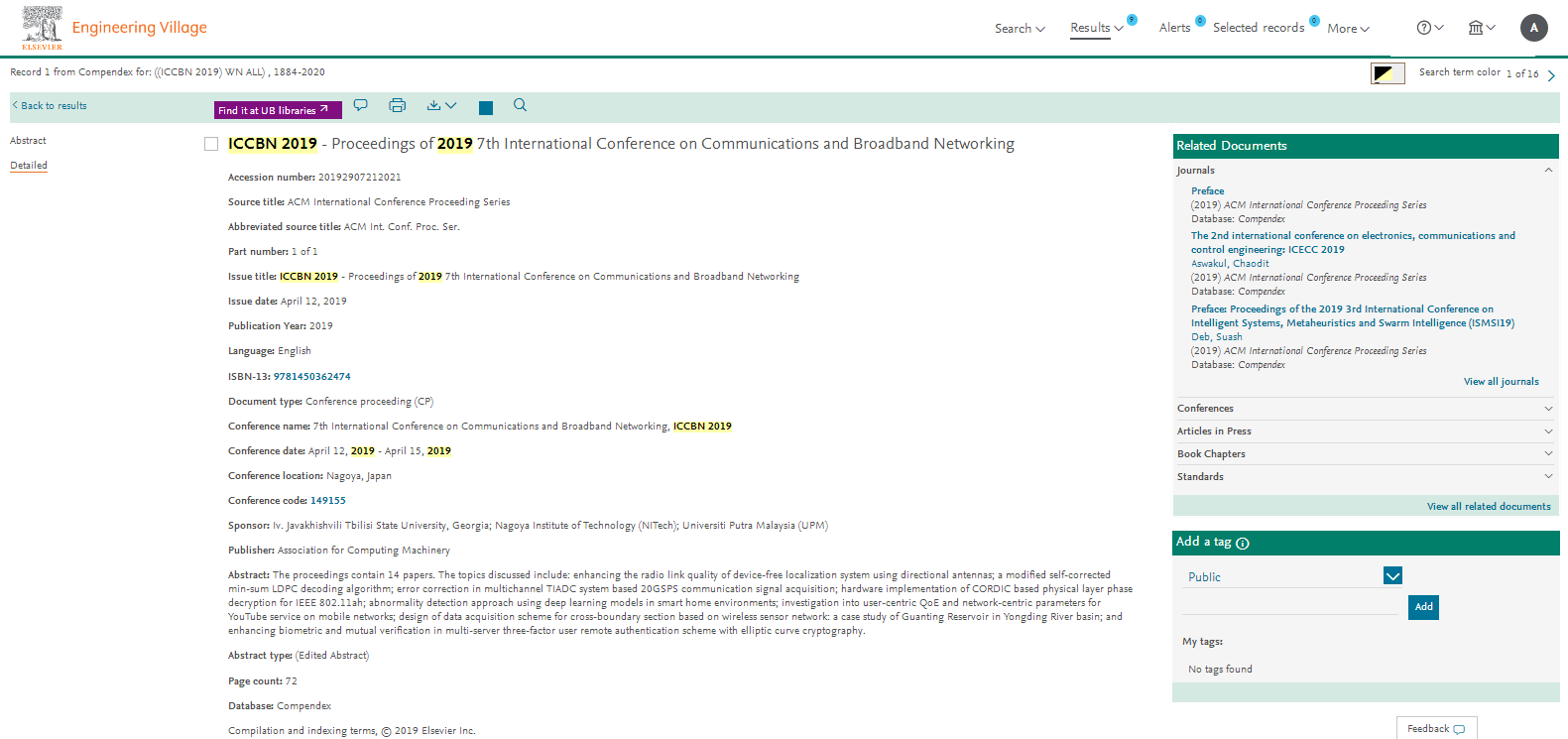The image size is (1568, 739).
Task: Click the 'Nagoya, Japan' conference location text
Action: coord(359,476)
